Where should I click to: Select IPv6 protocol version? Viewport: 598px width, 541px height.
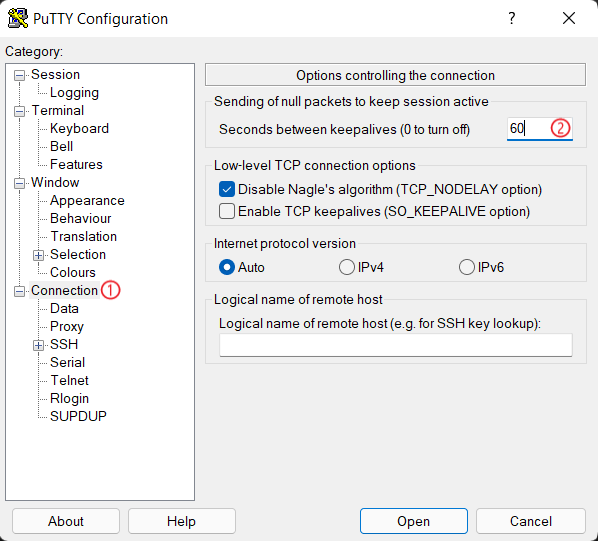coord(467,267)
